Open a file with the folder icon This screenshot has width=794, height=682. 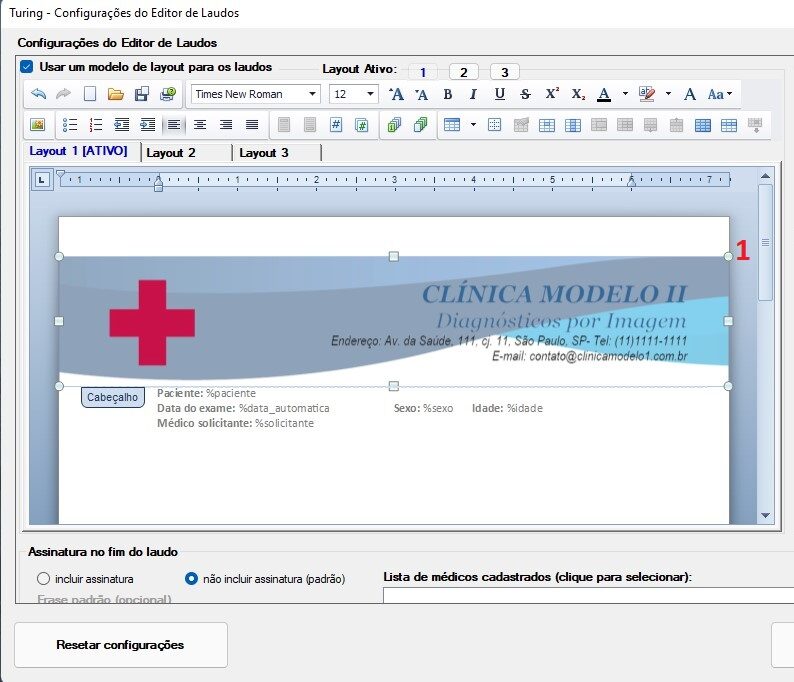tap(115, 94)
